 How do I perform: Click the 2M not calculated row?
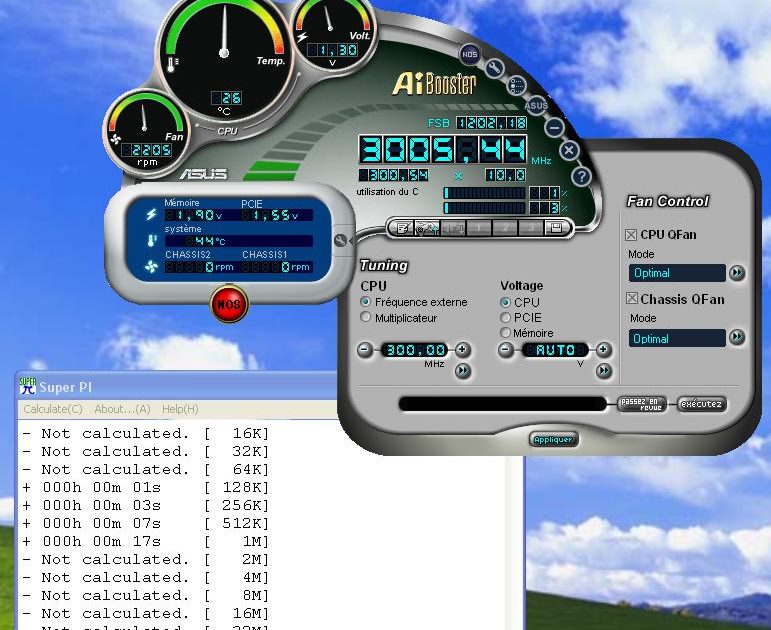tap(146, 559)
